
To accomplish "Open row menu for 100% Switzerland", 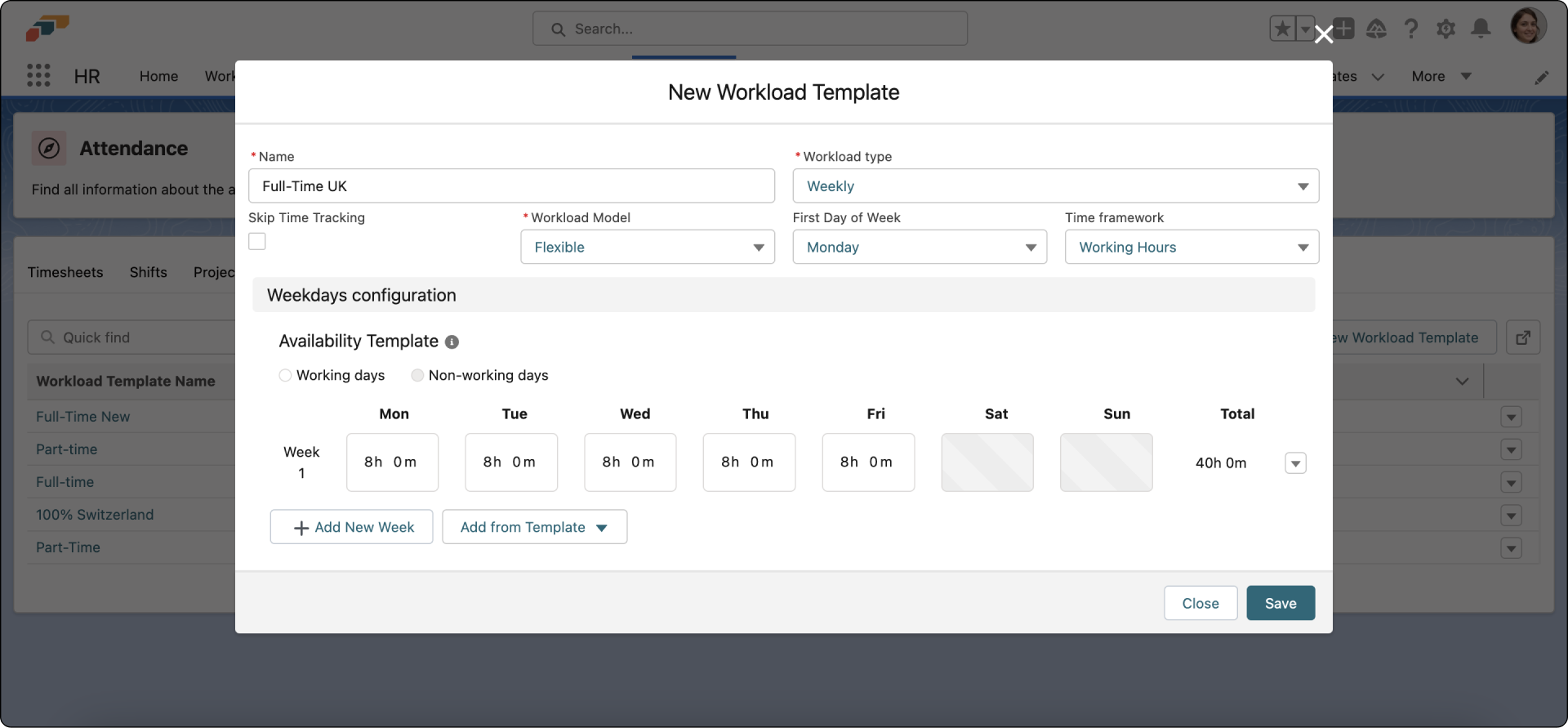I will click(x=1511, y=516).
